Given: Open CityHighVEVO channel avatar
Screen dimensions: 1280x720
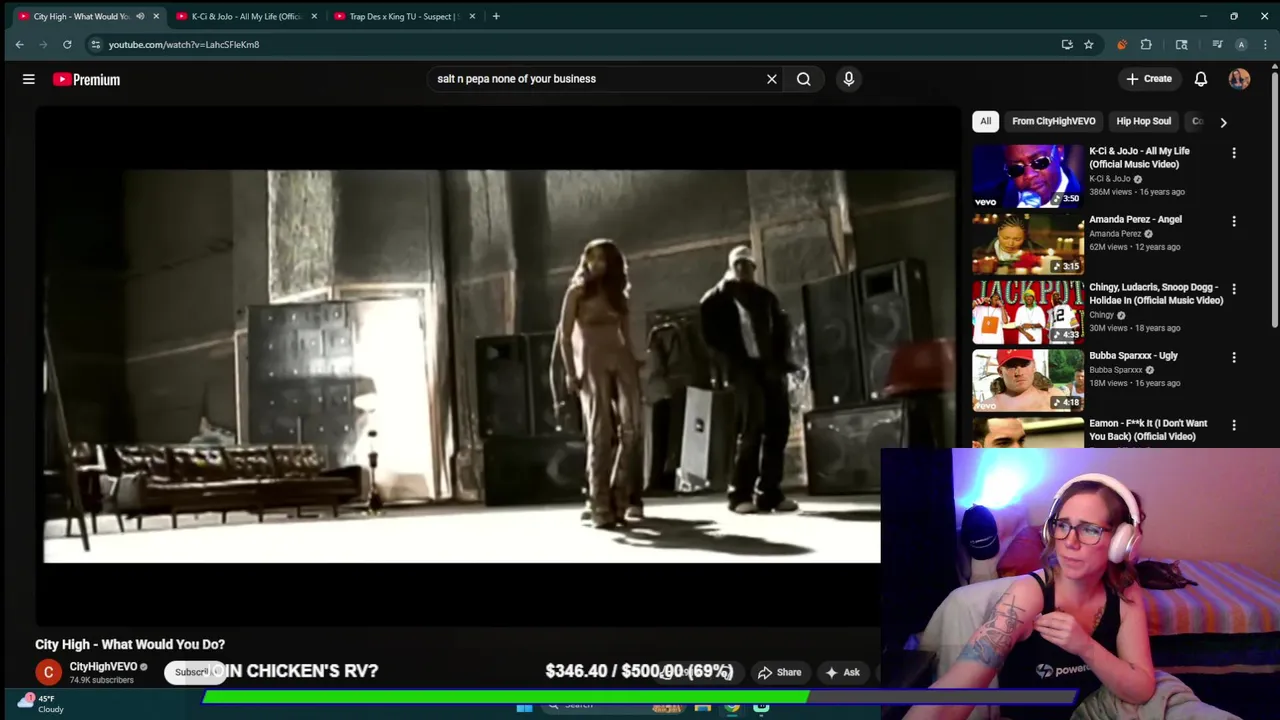Looking at the screenshot, I should [48, 672].
